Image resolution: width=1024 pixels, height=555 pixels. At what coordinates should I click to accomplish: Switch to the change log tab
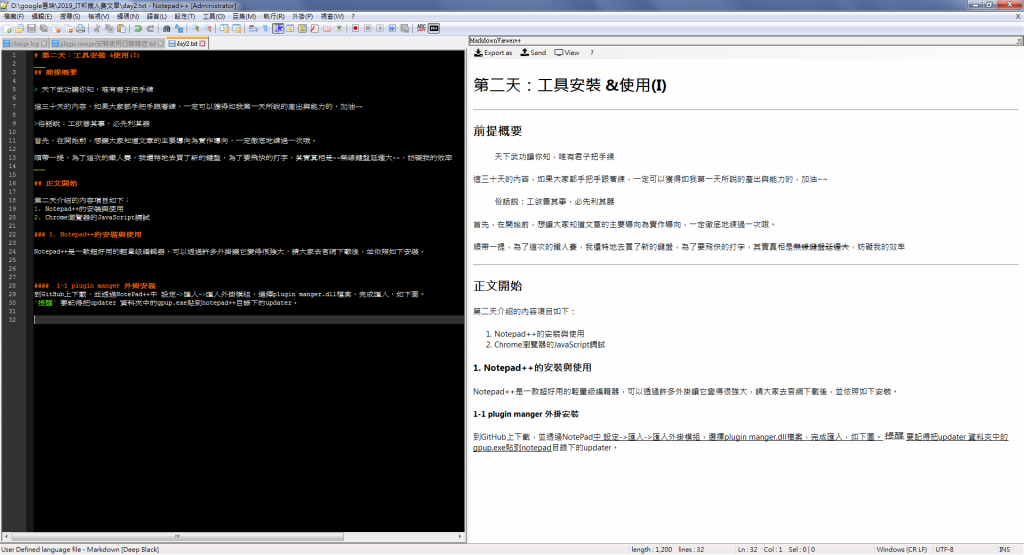coord(25,44)
